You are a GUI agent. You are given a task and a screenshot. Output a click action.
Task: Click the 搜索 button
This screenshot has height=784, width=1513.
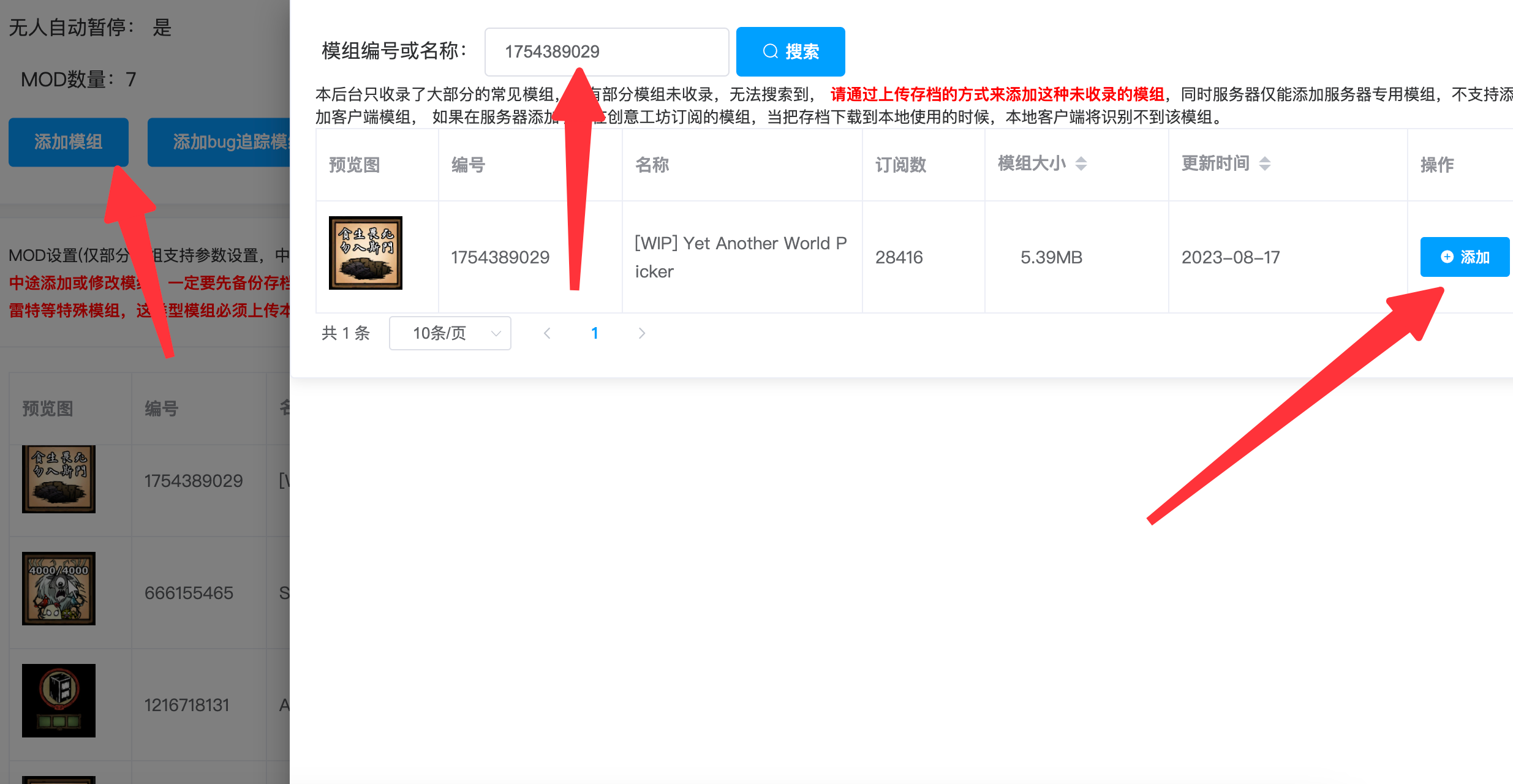[801, 51]
